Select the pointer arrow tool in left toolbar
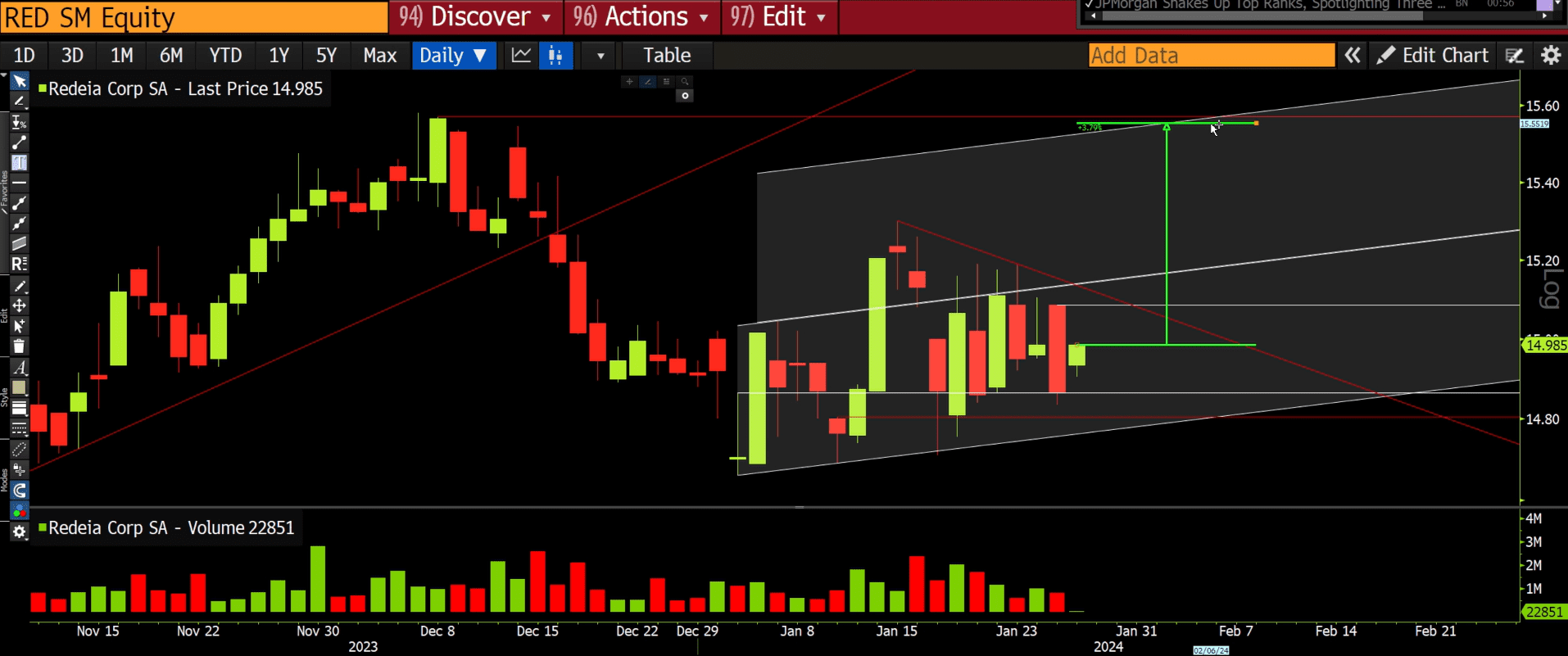 click(19, 82)
